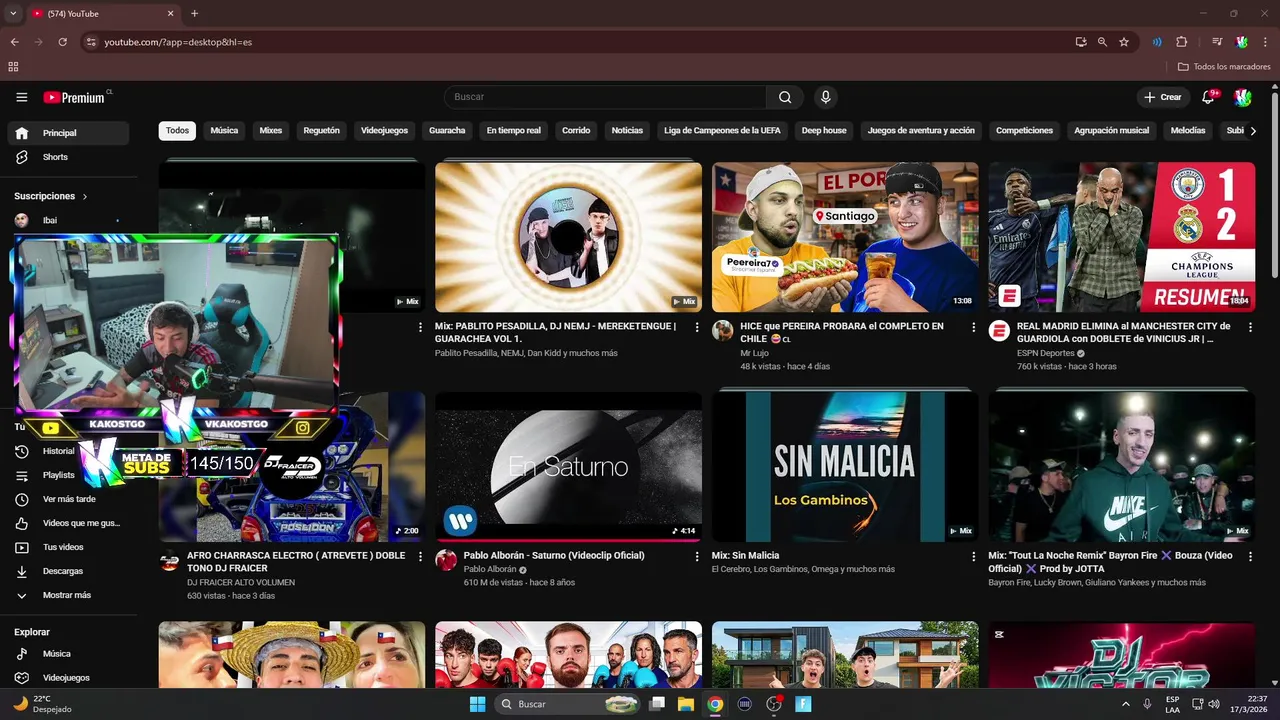
Task: Open options for Sin Malicia mix
Action: 974,556
